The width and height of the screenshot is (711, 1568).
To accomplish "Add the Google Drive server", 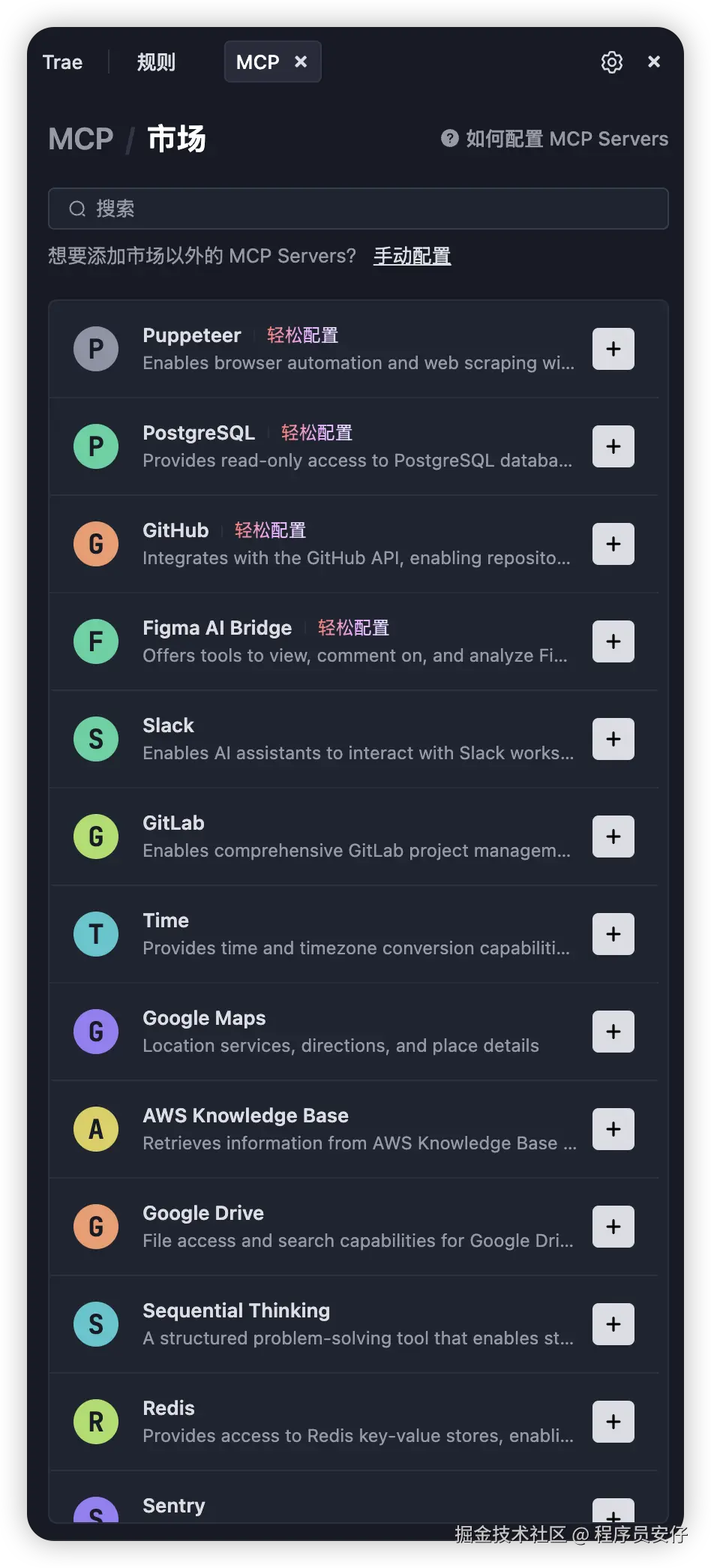I will (613, 1227).
